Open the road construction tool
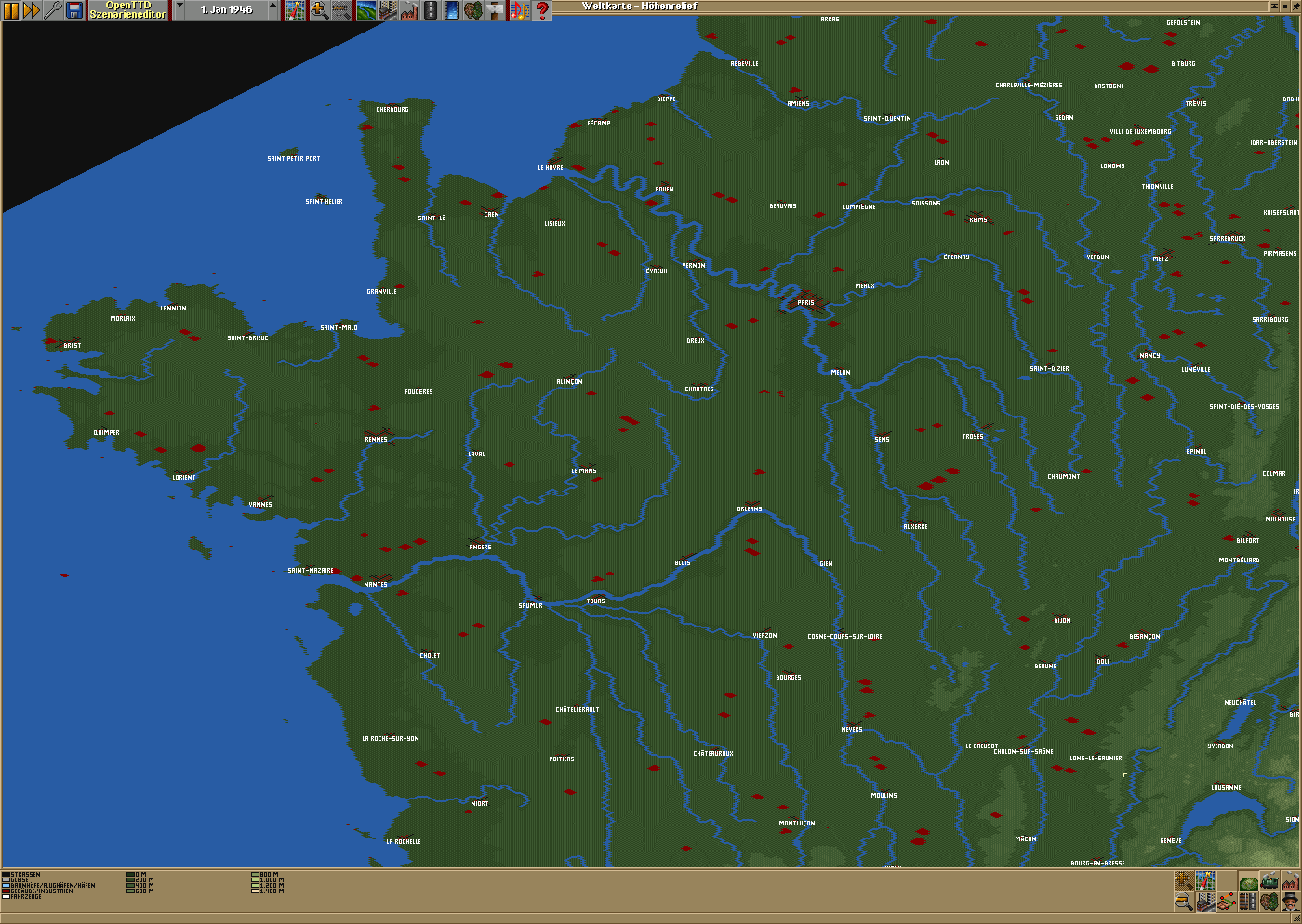1302x924 pixels. click(x=431, y=10)
